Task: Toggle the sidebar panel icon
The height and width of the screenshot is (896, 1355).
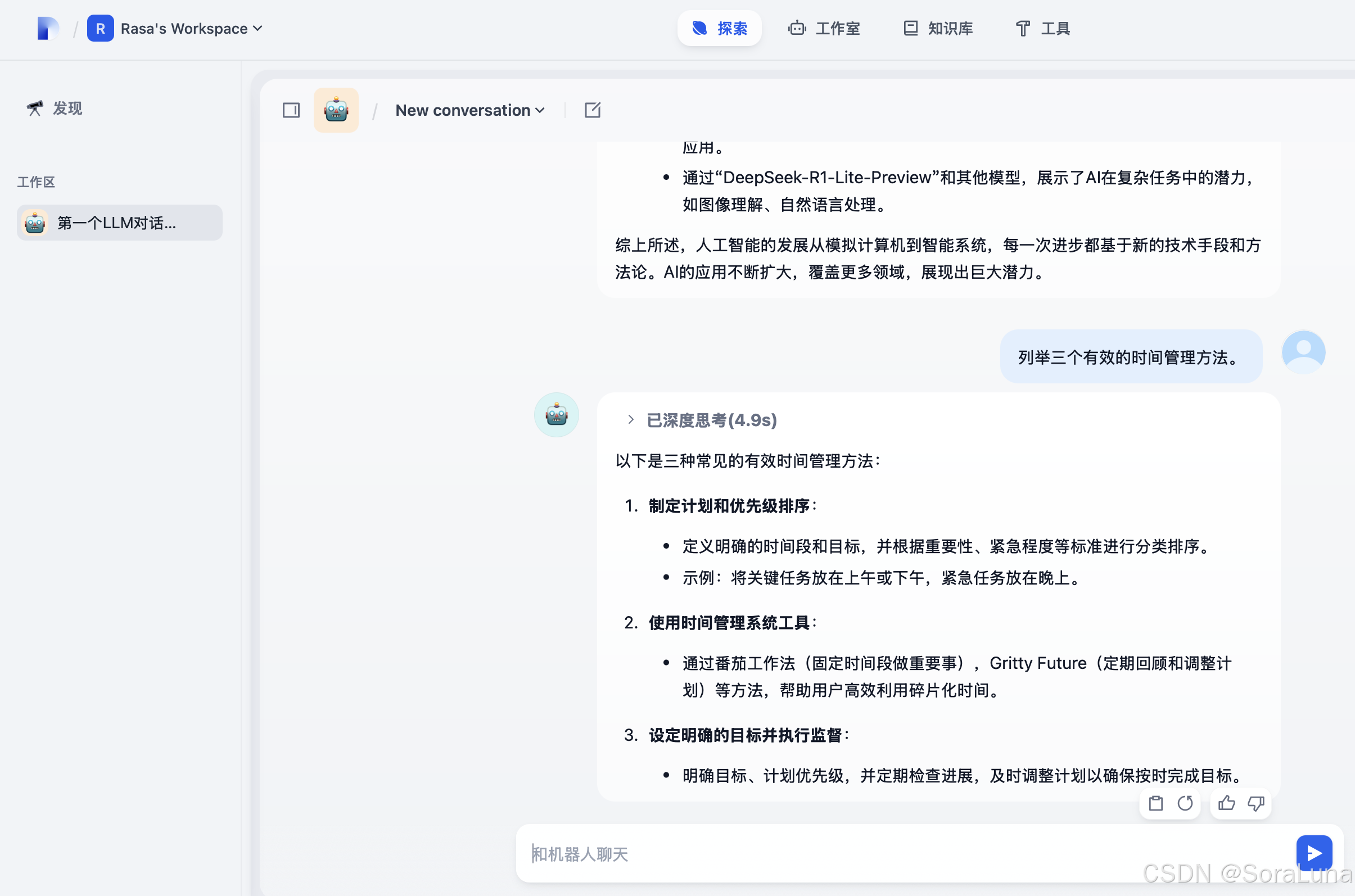Action: tap(291, 110)
